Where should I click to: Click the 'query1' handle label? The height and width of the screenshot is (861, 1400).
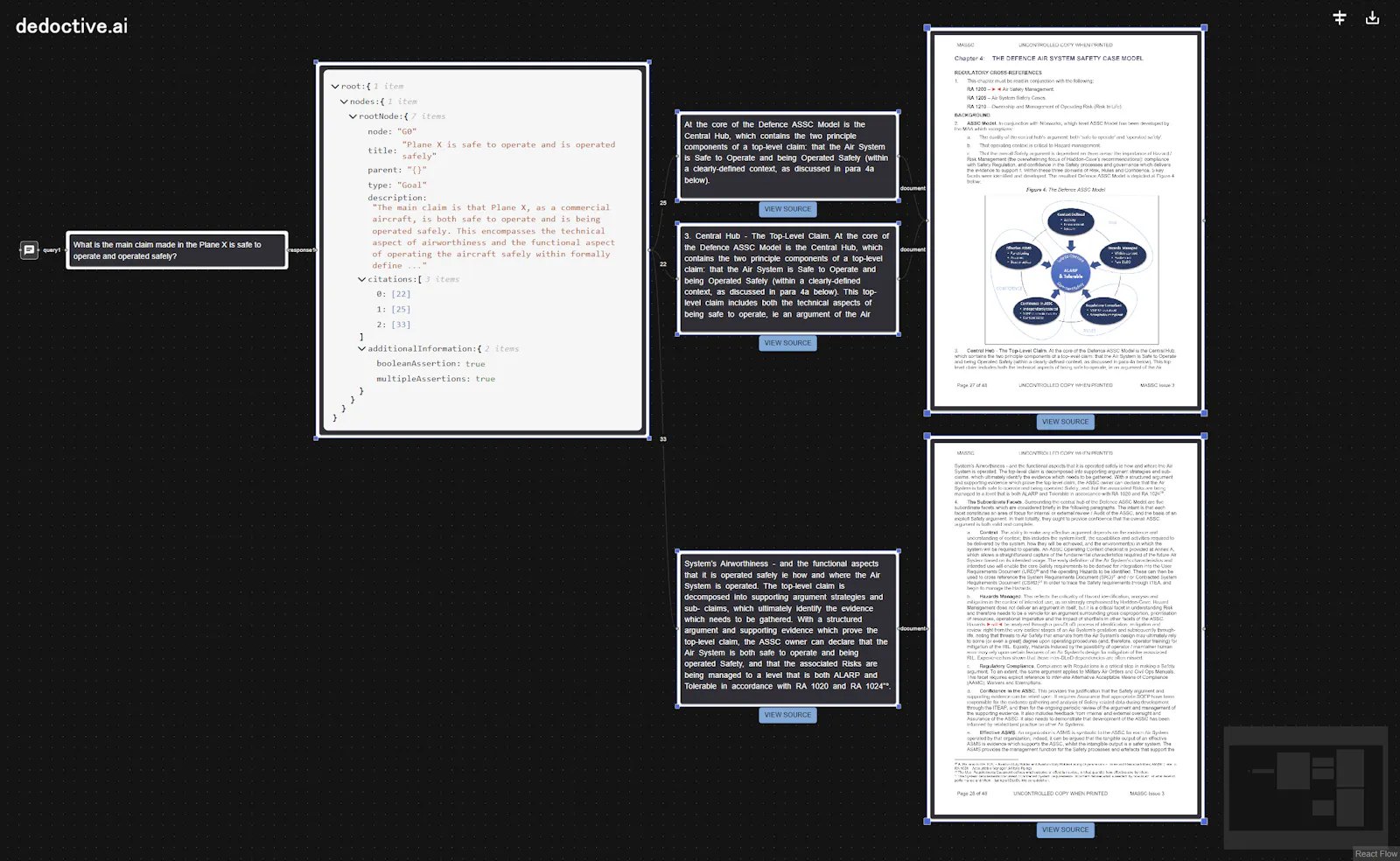coord(52,250)
